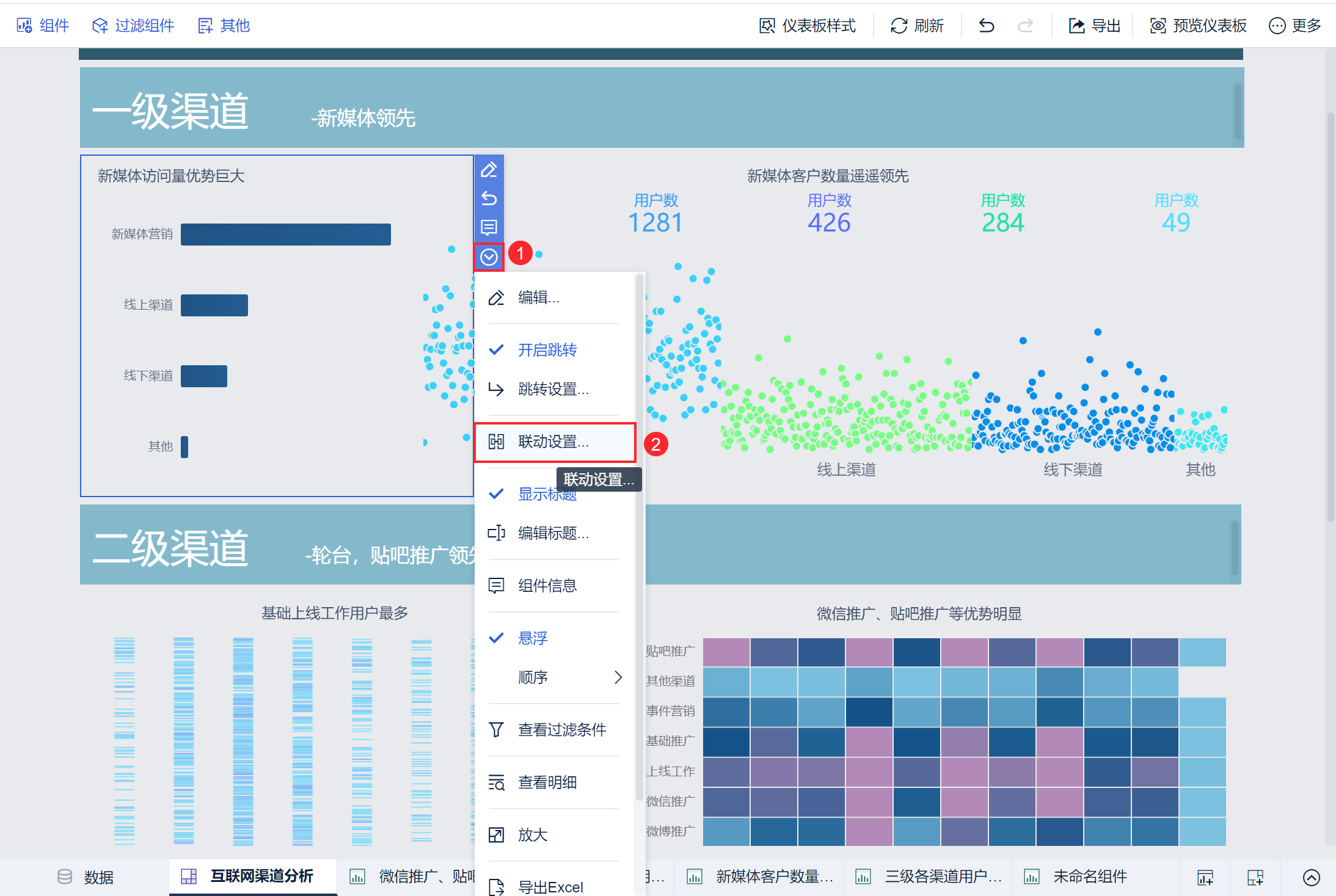Click the 编辑标题 text cursor icon
1336x896 pixels.
[497, 533]
